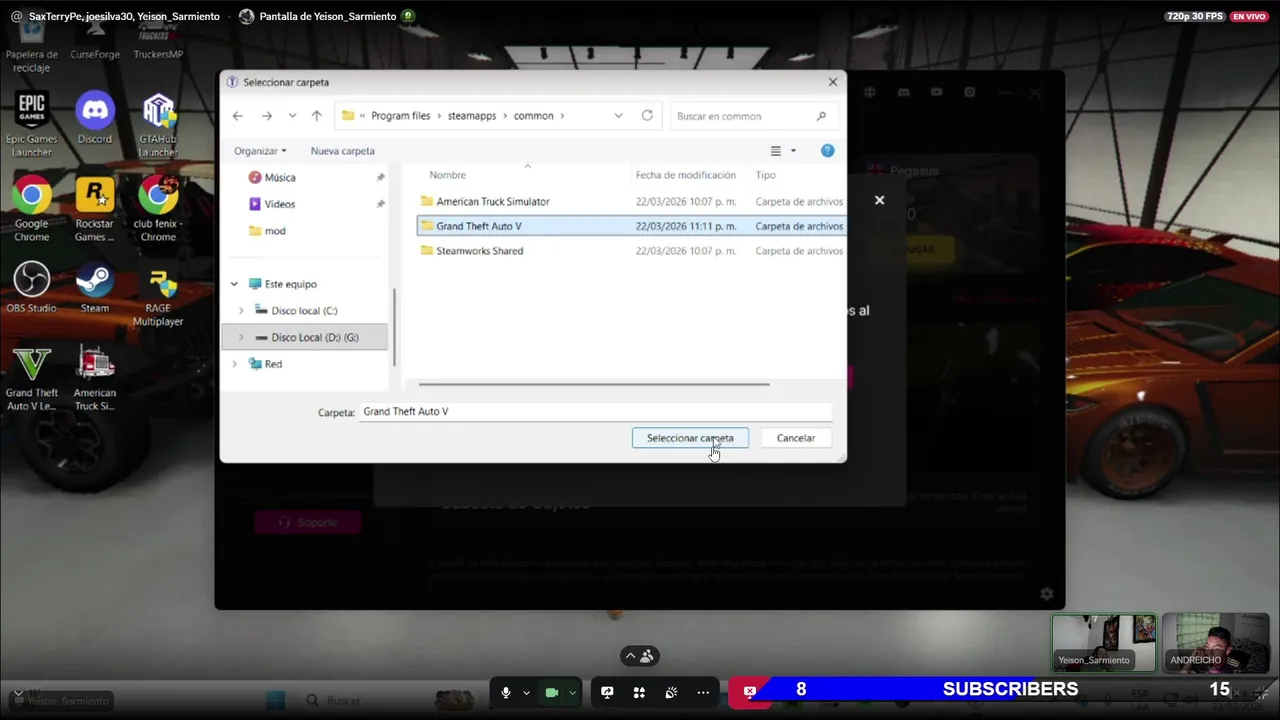
Task: Select steamapps in the address path
Action: point(472,116)
